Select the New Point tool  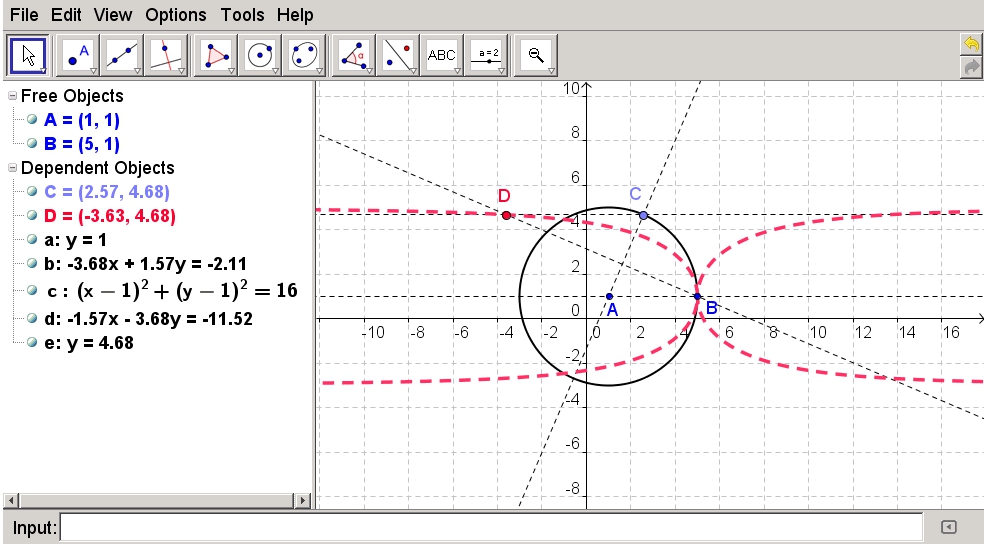pos(78,55)
